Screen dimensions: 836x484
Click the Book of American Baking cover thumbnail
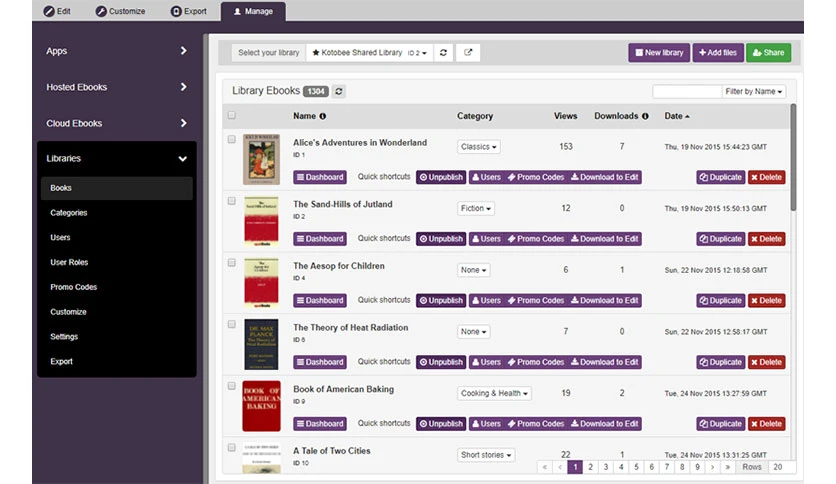[x=261, y=406]
